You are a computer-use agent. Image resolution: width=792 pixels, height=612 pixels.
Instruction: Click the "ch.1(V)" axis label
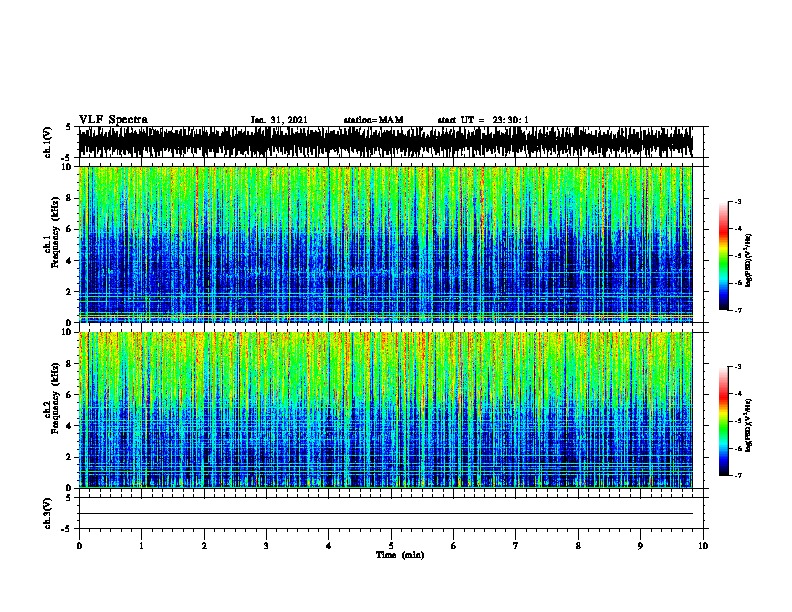48,142
